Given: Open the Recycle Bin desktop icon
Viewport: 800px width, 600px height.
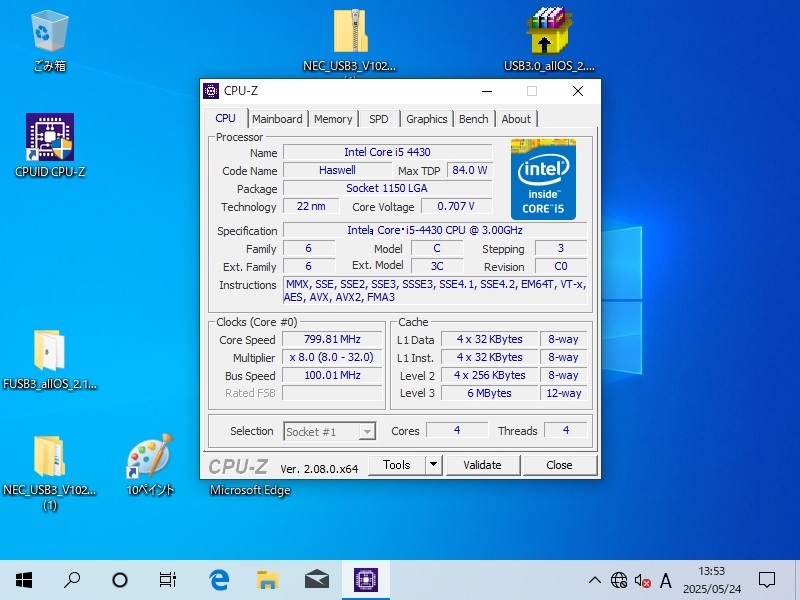Looking at the screenshot, I should (x=49, y=32).
